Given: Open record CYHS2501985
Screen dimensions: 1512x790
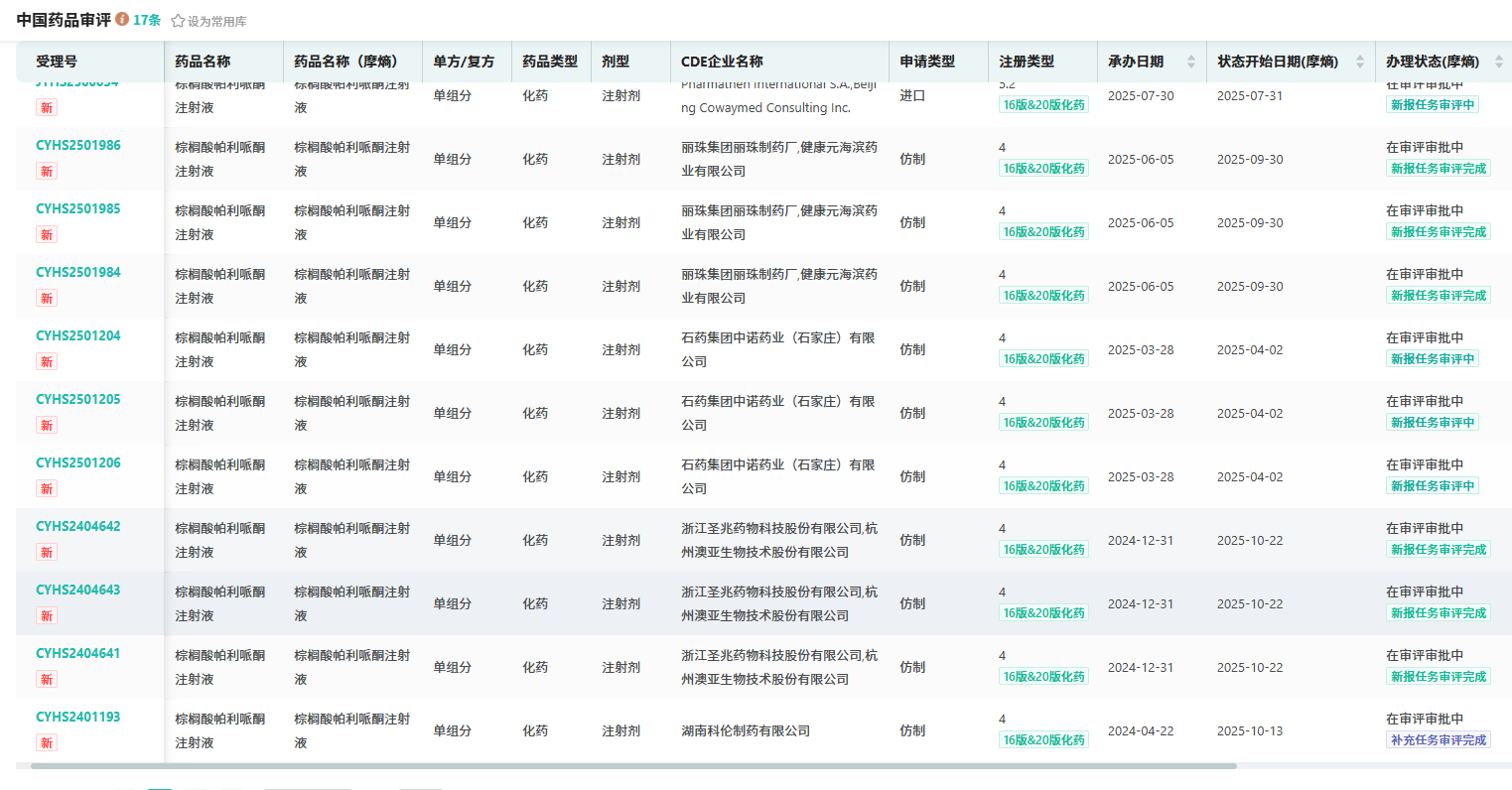Looking at the screenshot, I should click(x=78, y=209).
